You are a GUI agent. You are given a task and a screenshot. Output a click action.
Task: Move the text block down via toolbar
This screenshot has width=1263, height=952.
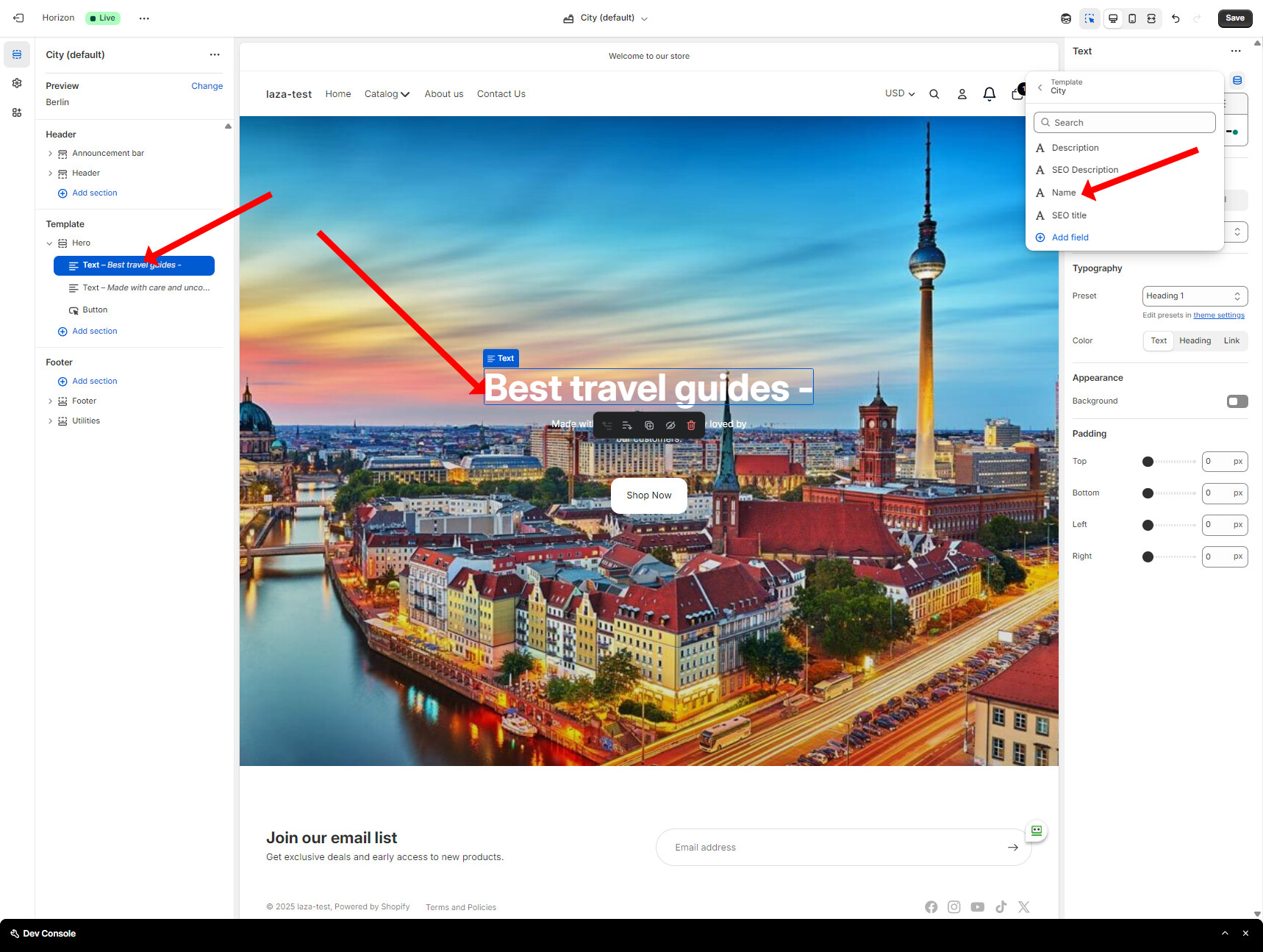[627, 425]
